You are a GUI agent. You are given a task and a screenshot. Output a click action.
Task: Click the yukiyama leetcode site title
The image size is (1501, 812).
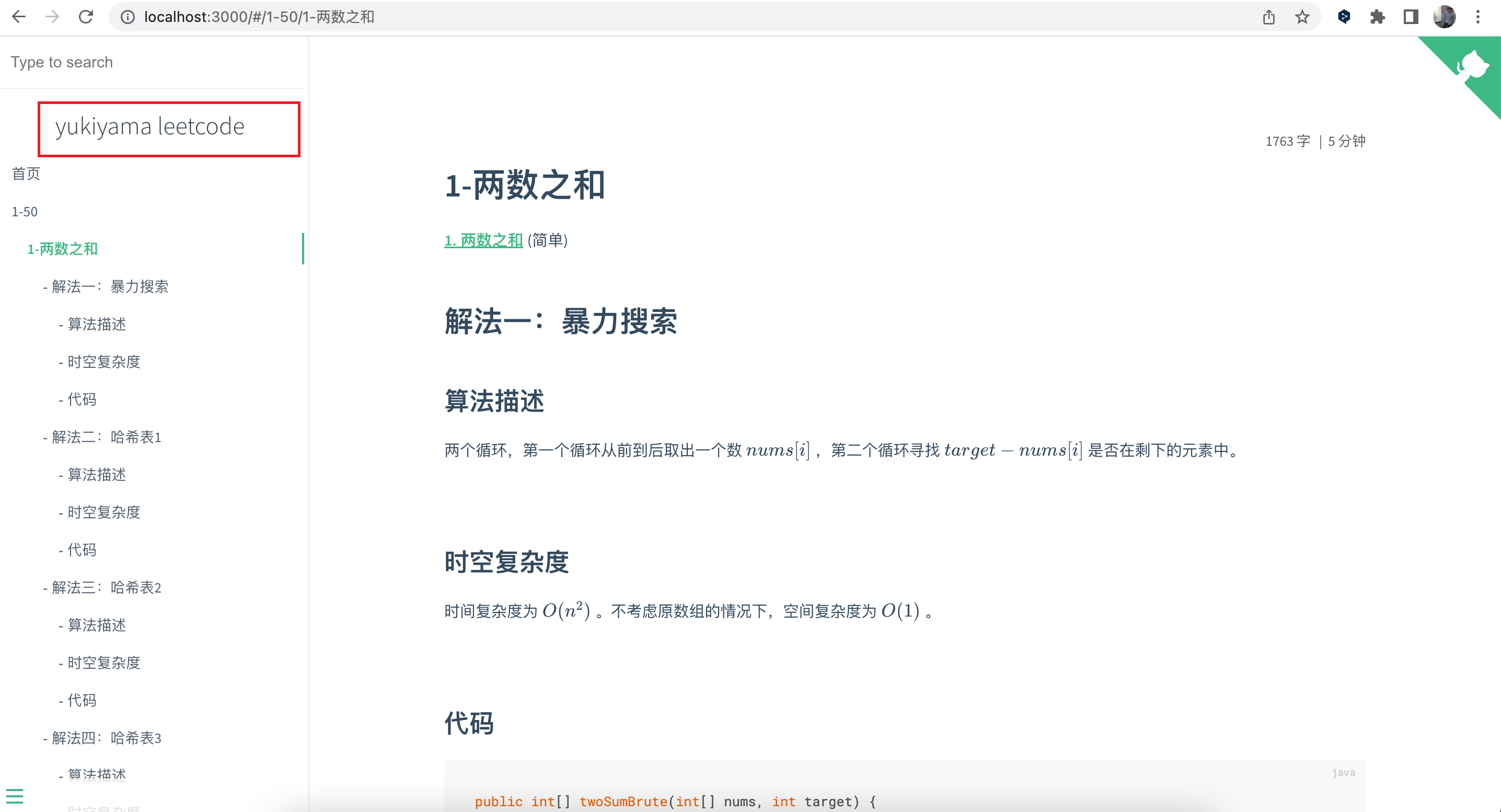150,126
